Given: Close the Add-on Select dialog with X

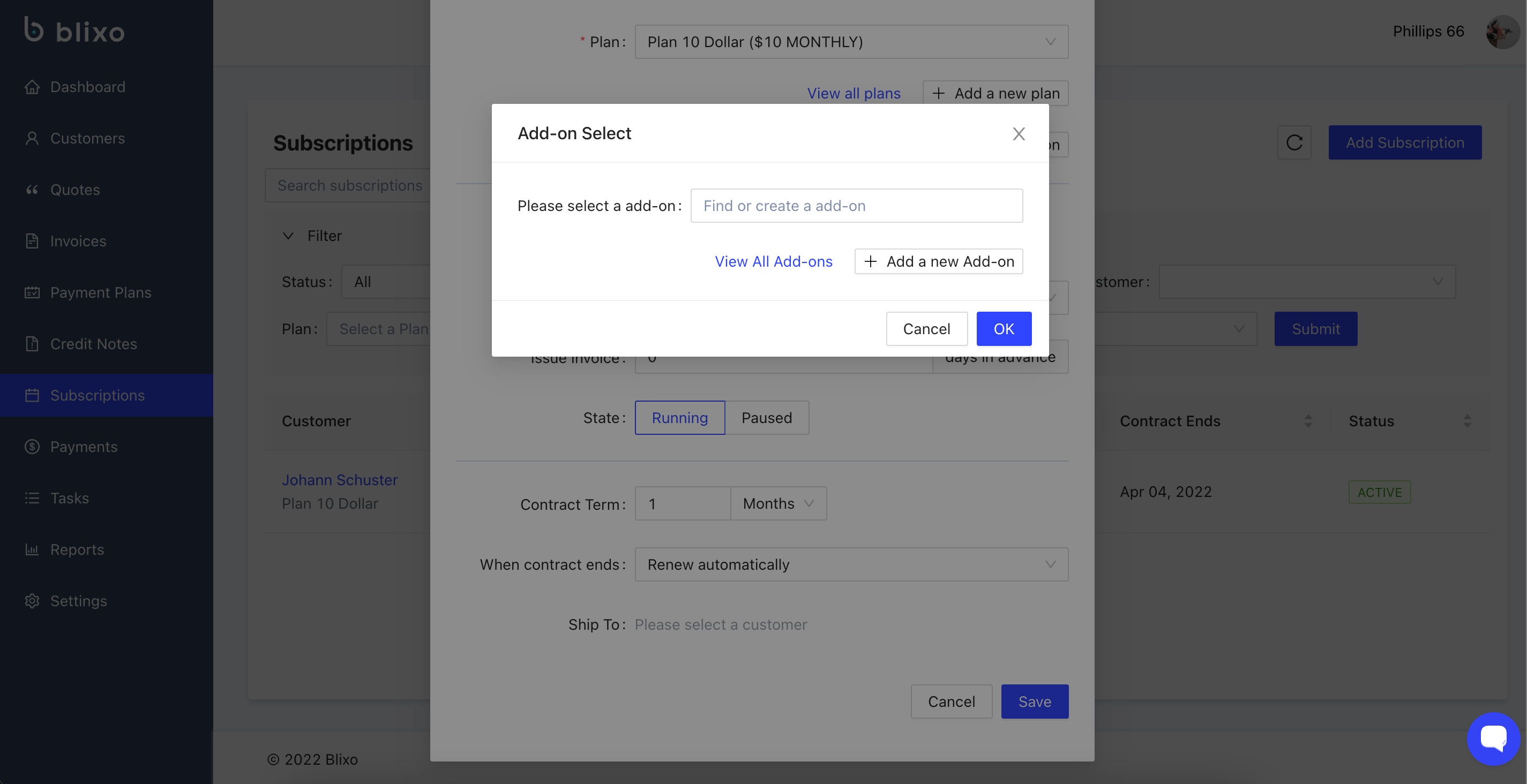Looking at the screenshot, I should (1019, 134).
